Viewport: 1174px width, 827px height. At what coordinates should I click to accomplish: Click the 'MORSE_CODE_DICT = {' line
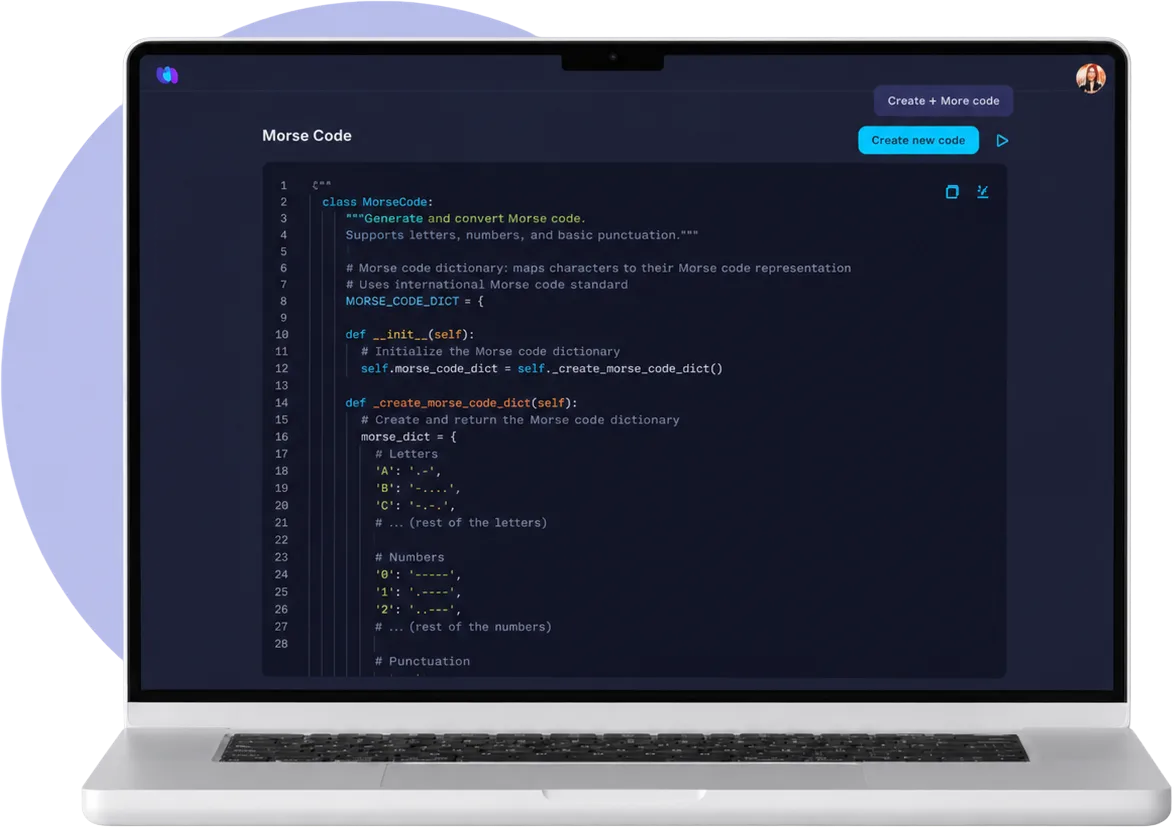click(415, 301)
